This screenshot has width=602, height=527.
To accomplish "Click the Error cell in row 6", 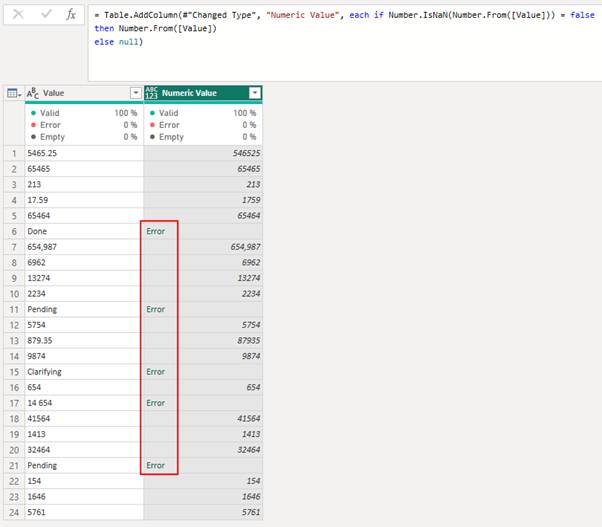I will point(156,231).
